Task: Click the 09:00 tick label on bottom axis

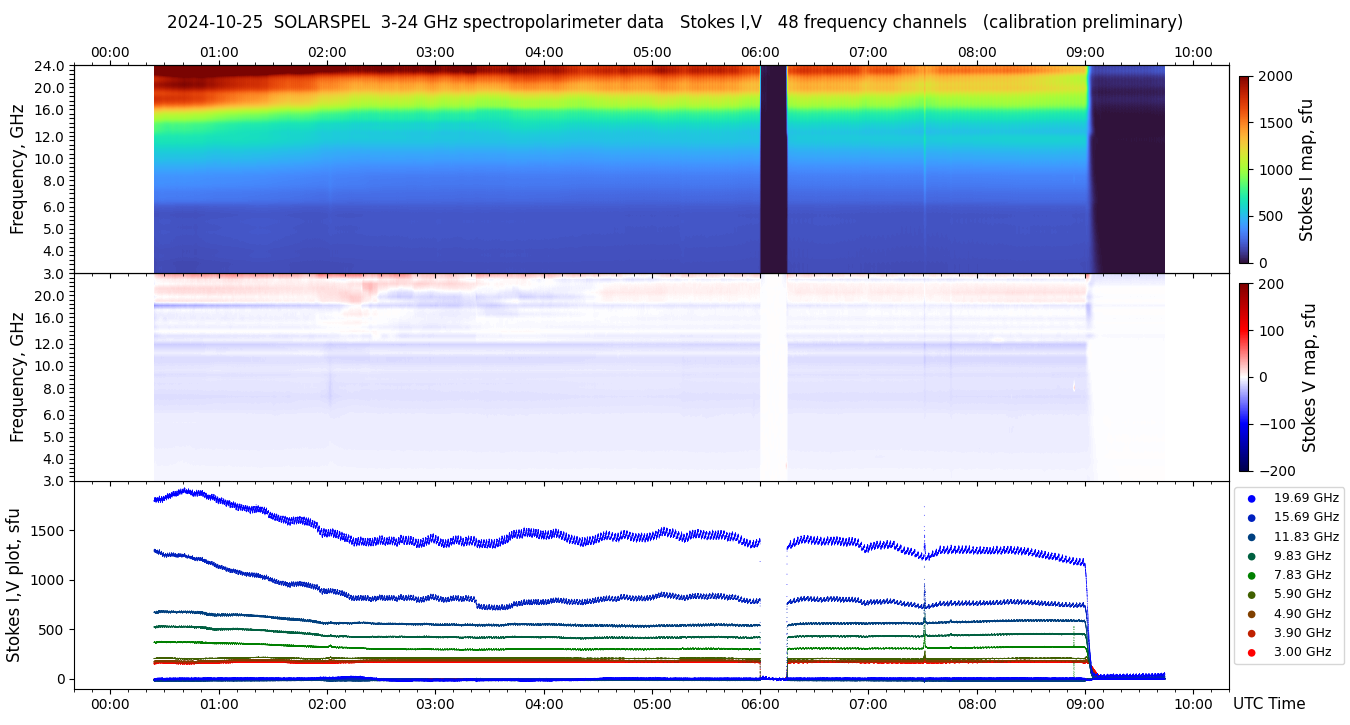Action: click(x=1085, y=704)
